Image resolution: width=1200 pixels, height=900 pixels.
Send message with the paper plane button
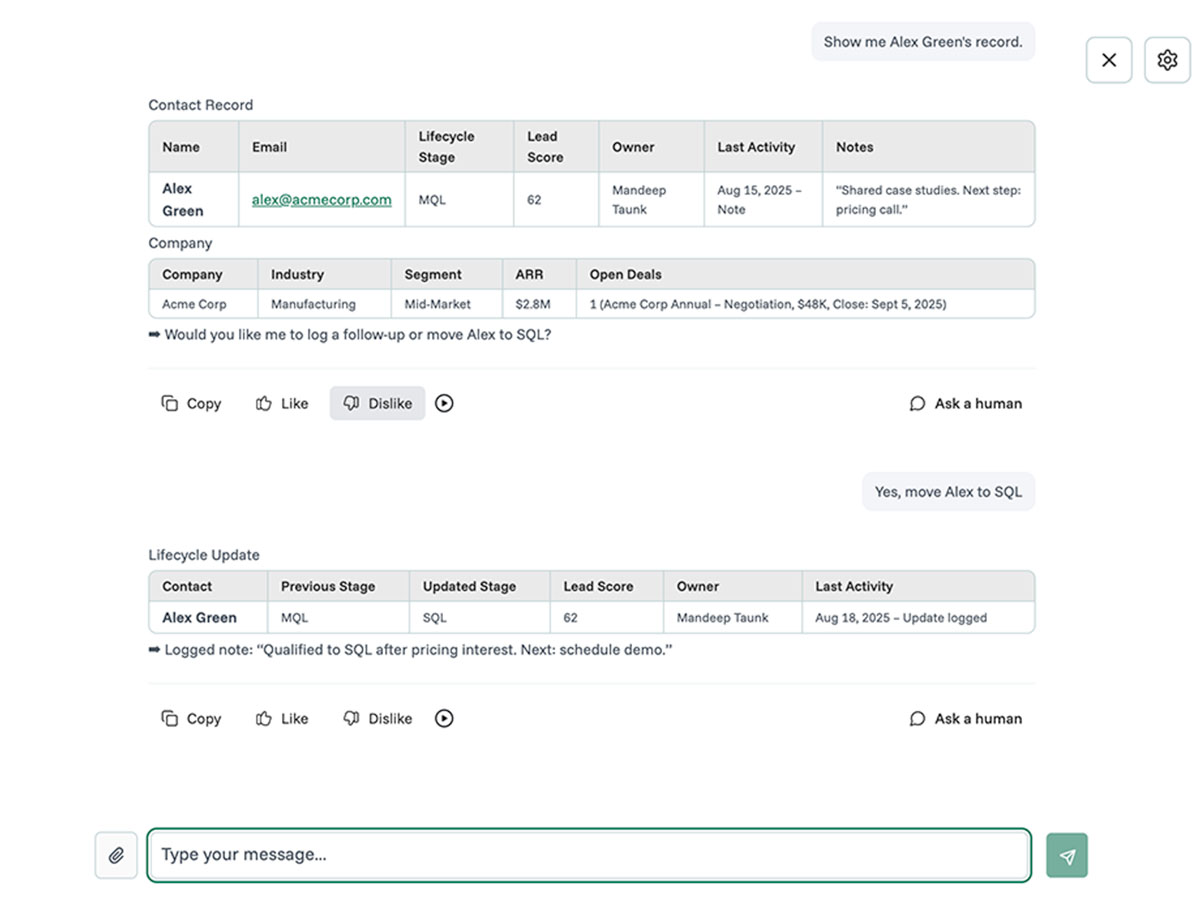pos(1067,856)
